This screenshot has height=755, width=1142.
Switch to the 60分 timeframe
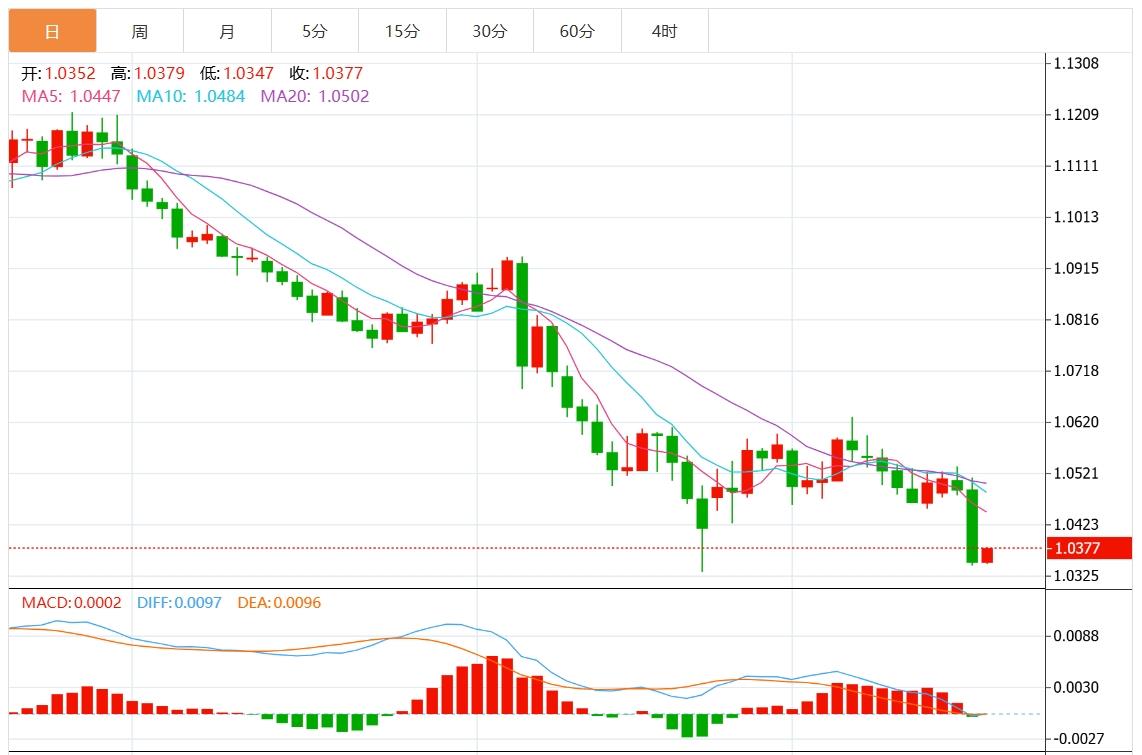coord(577,31)
